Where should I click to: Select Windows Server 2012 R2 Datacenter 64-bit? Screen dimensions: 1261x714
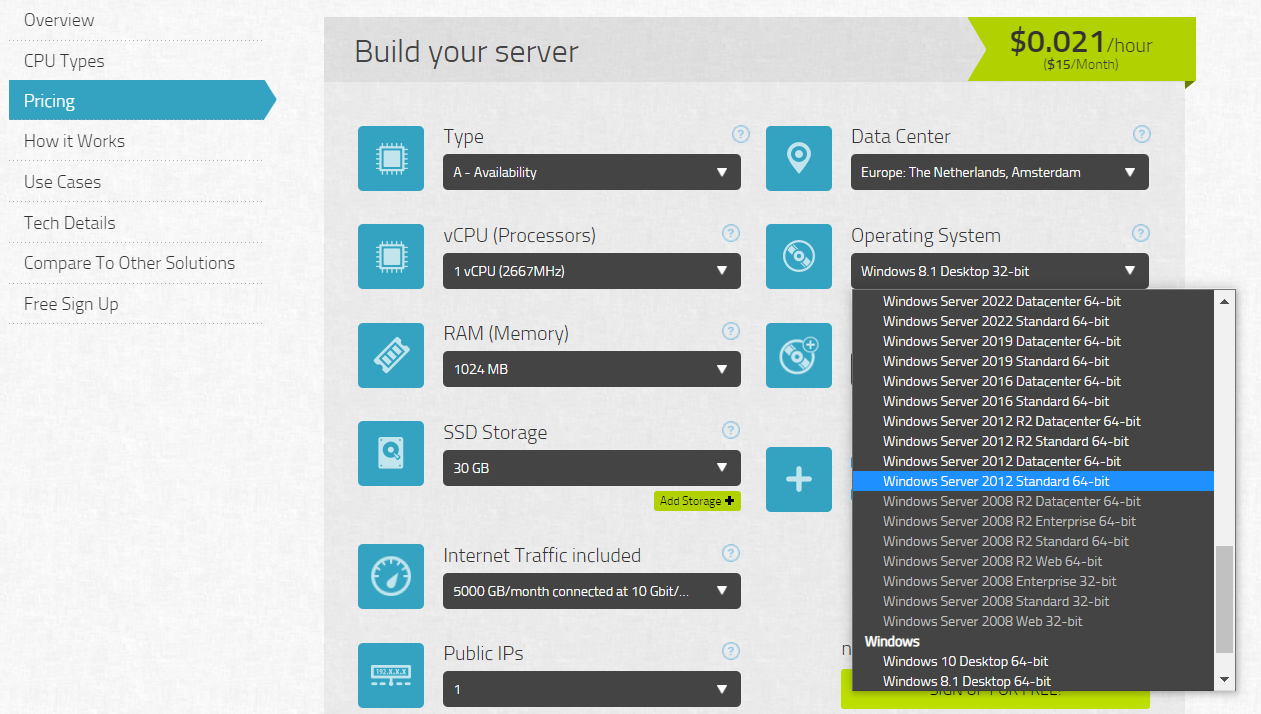[x=1033, y=421]
